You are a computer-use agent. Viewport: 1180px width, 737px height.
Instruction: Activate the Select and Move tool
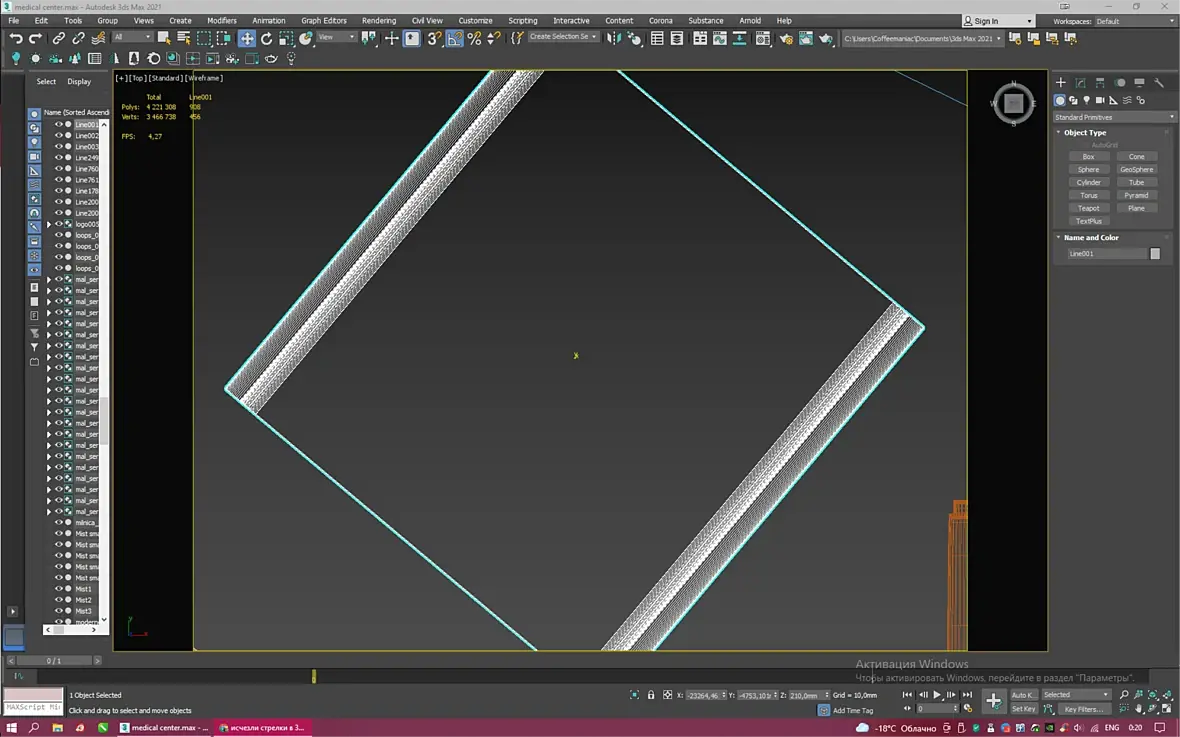click(247, 38)
